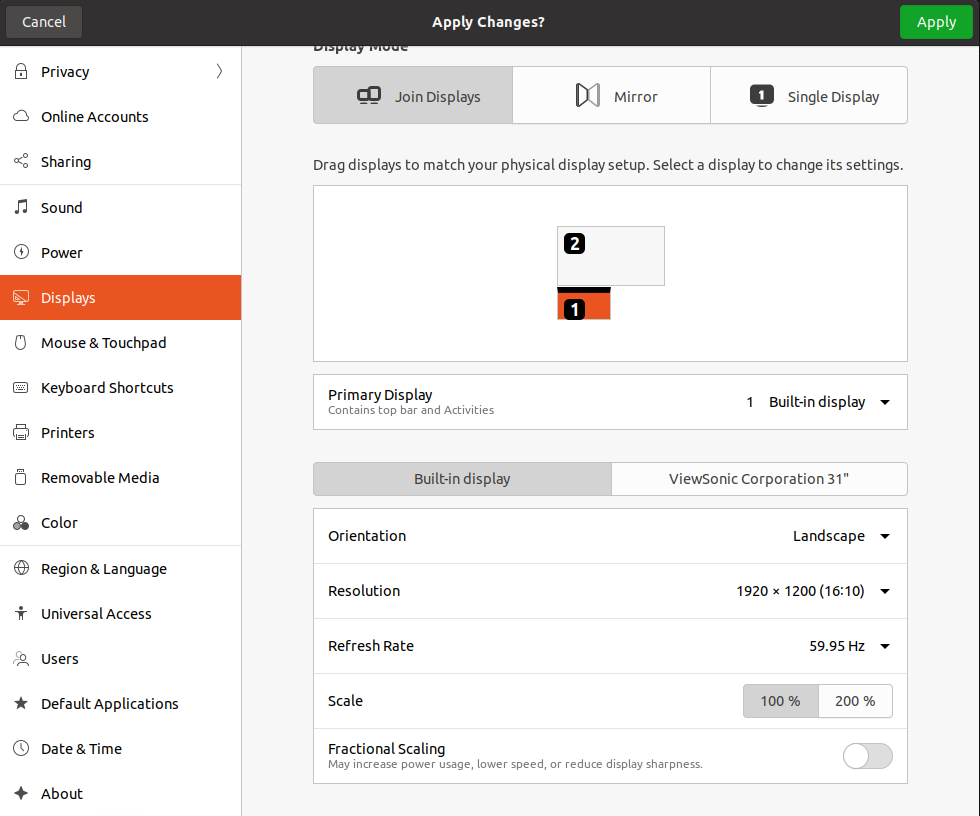Image resolution: width=980 pixels, height=816 pixels.
Task: Click the Sharing icon in sidebar
Action: tap(21, 161)
